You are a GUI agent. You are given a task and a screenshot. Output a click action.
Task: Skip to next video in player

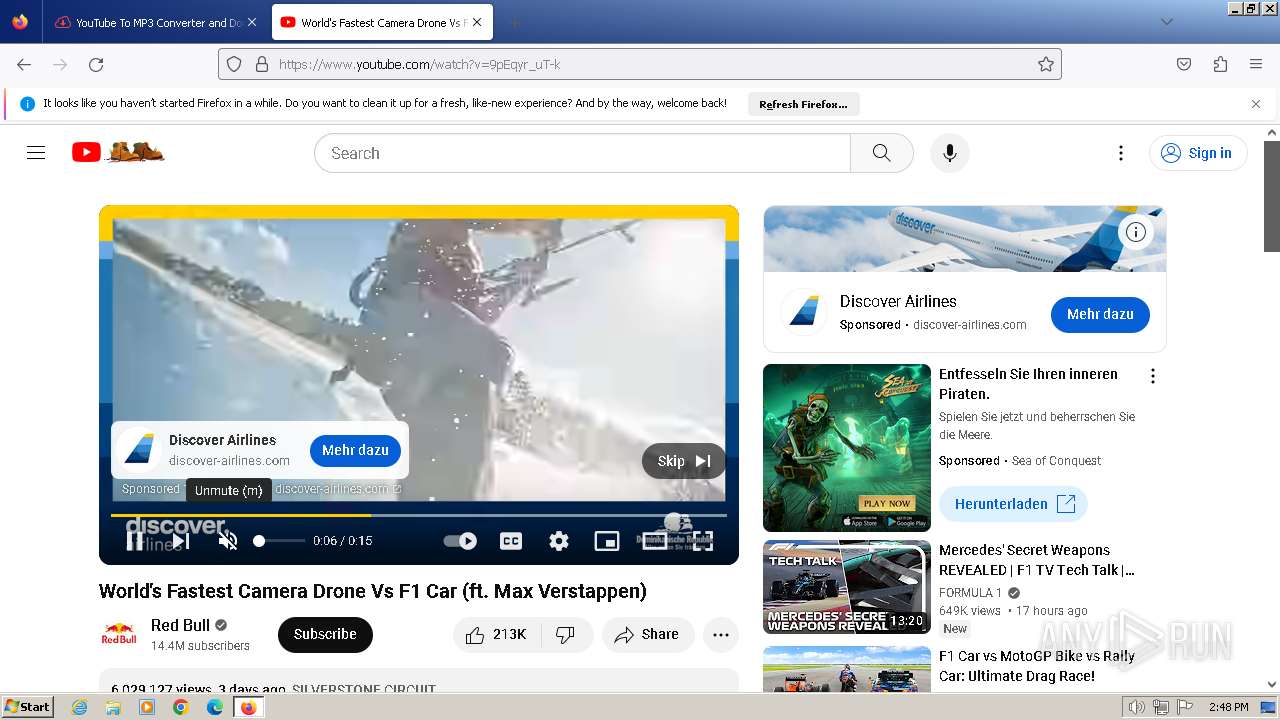click(181, 541)
